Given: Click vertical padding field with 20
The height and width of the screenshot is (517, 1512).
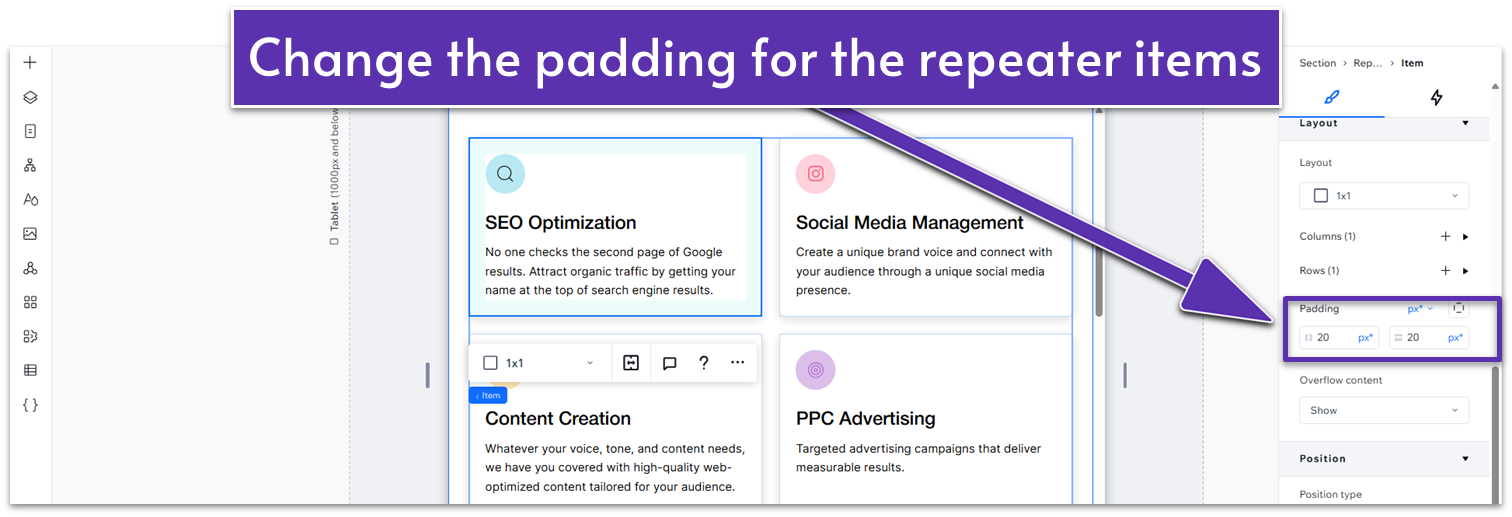Looking at the screenshot, I should (1429, 338).
